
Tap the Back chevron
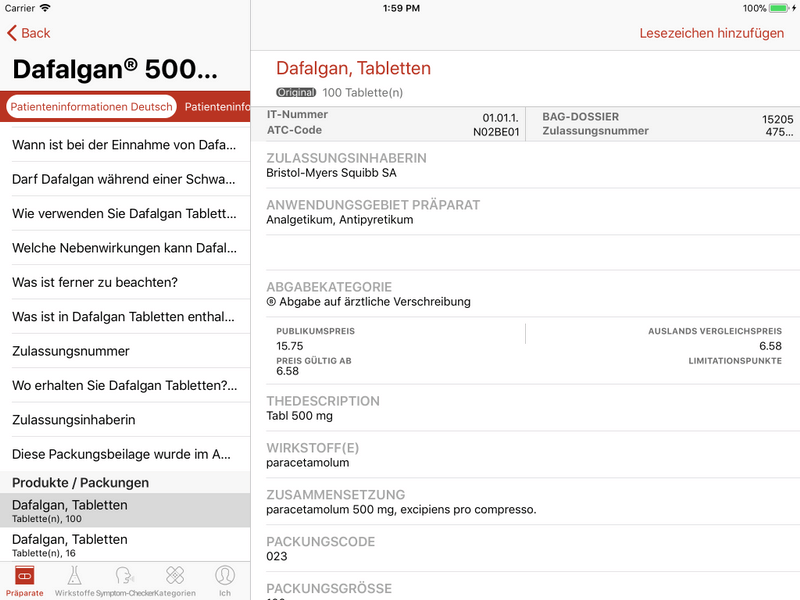click(x=13, y=33)
